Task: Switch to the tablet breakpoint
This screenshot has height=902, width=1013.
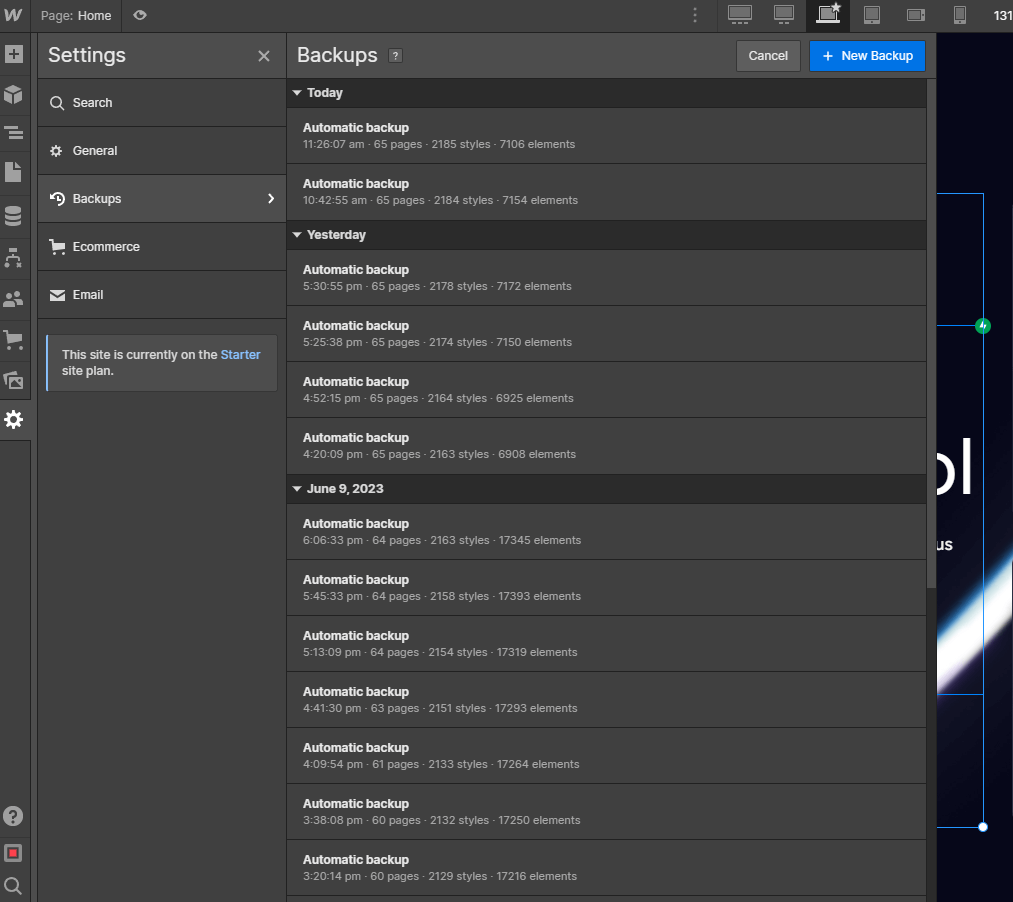Action: pos(872,16)
